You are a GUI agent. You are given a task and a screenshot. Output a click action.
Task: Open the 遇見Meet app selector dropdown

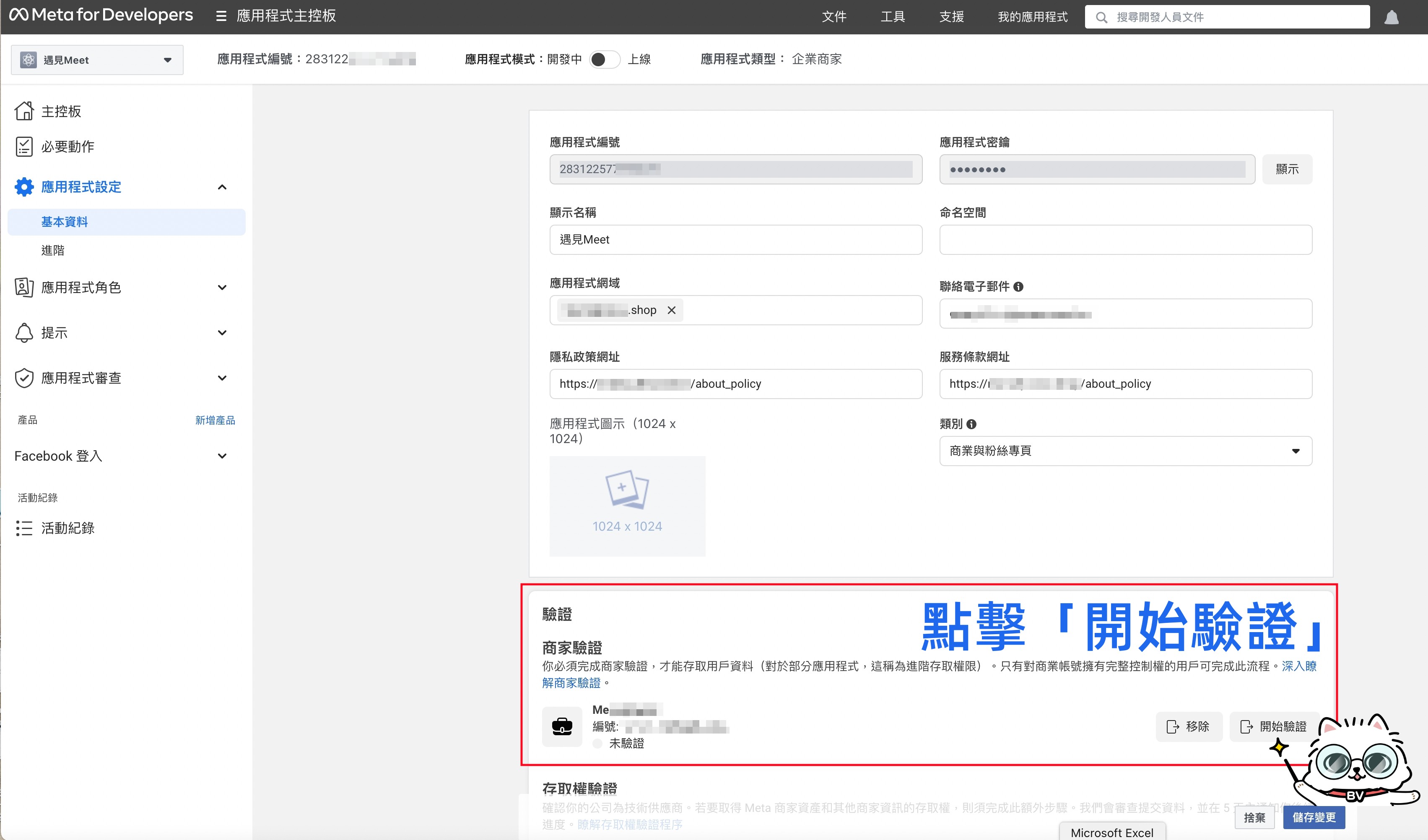click(x=97, y=60)
